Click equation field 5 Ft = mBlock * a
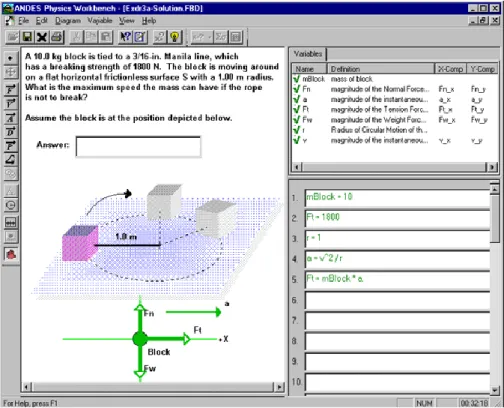The height and width of the screenshot is (408, 504). [397, 280]
